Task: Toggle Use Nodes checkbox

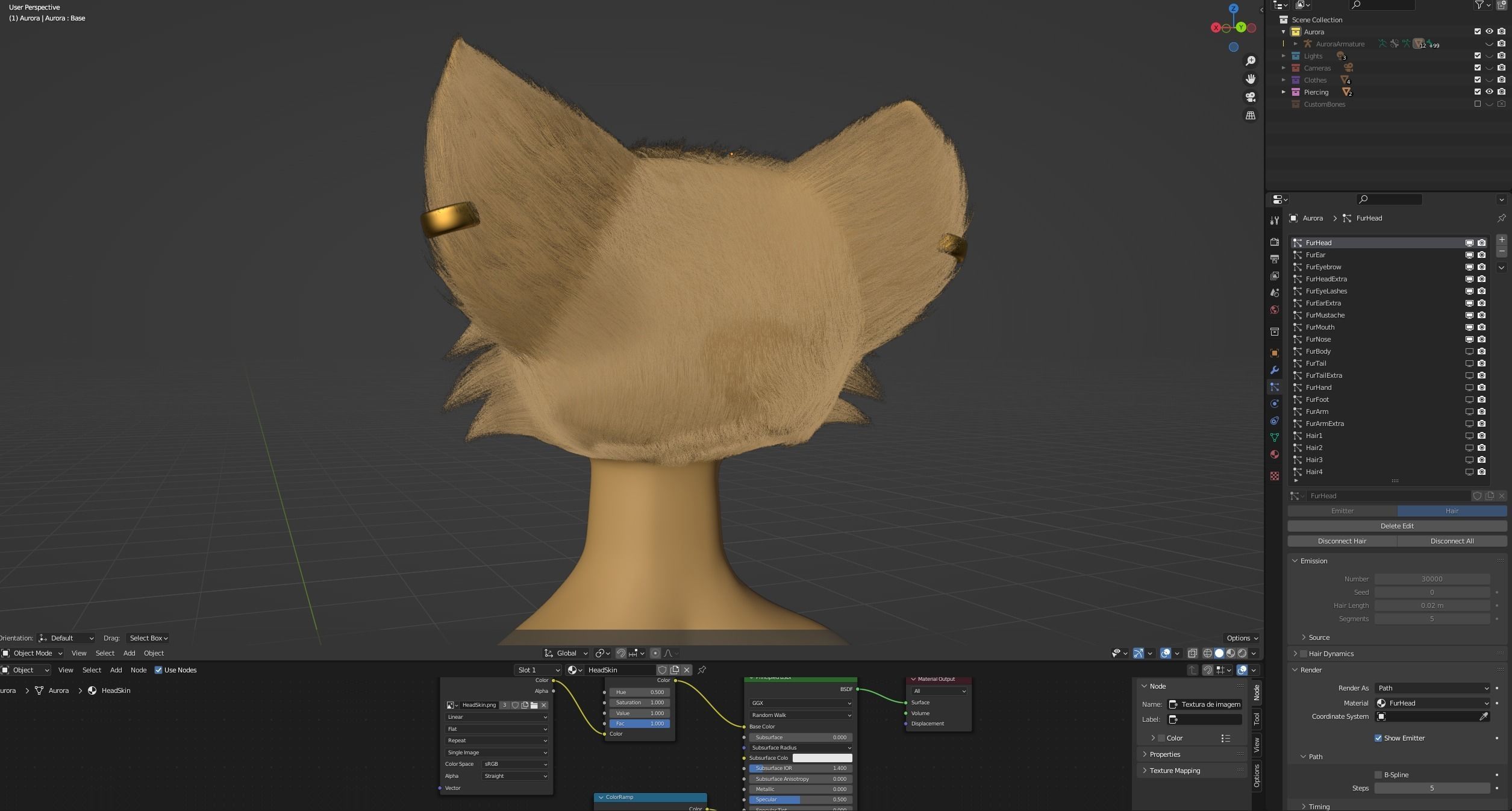Action: [158, 670]
